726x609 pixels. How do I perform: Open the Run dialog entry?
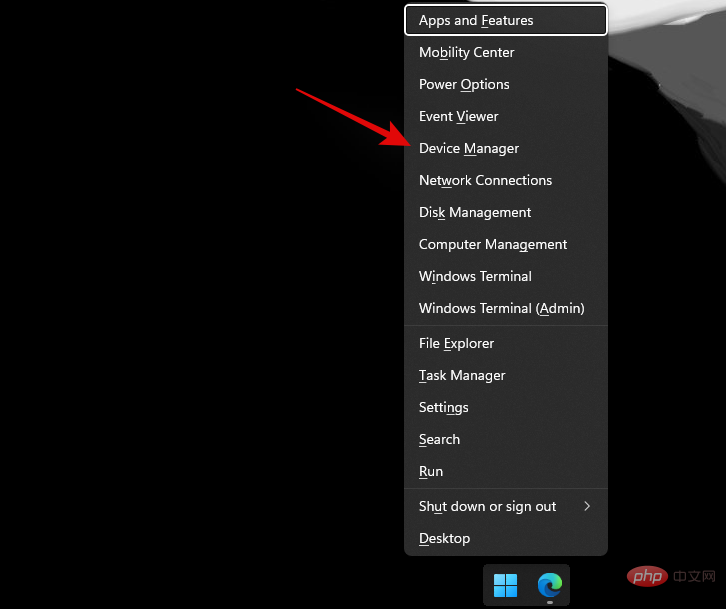point(506,471)
